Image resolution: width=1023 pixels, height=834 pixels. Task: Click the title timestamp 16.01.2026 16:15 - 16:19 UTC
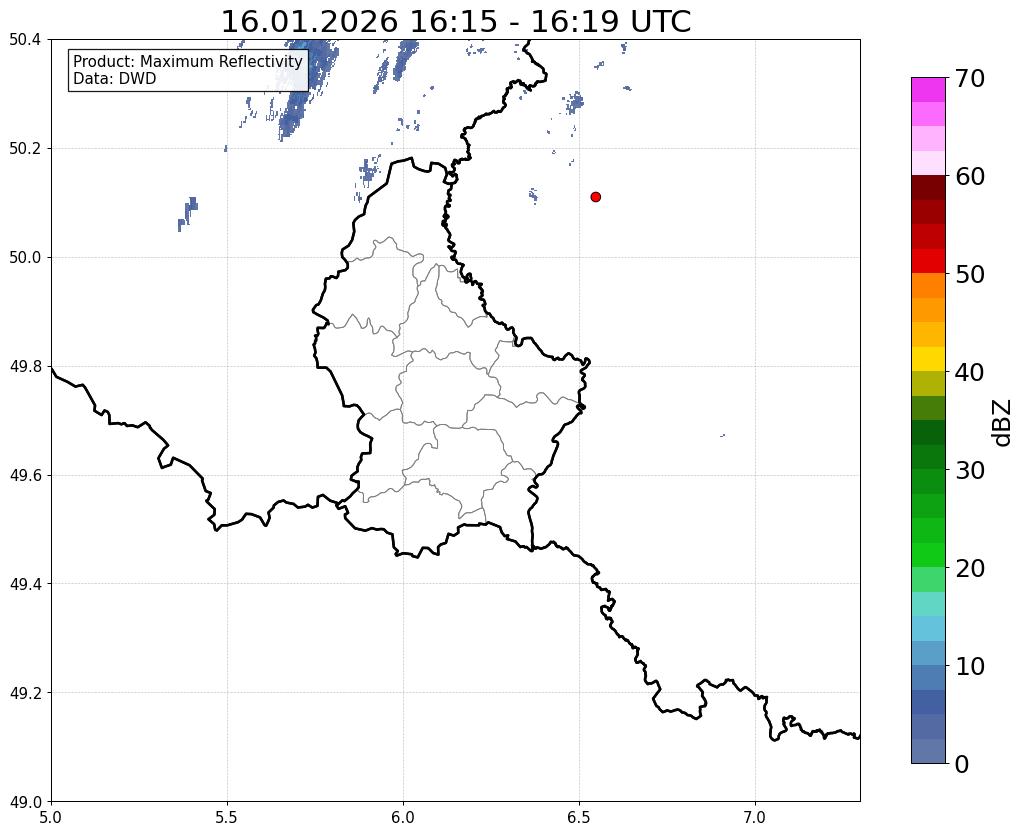pos(456,22)
